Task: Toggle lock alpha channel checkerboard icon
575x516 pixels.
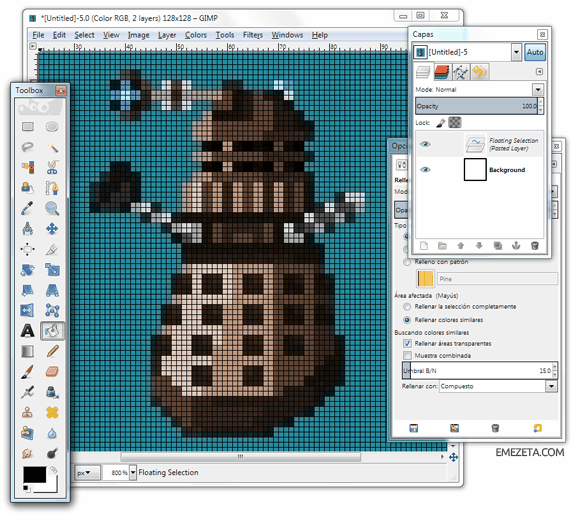Action: pyautogui.click(x=455, y=122)
